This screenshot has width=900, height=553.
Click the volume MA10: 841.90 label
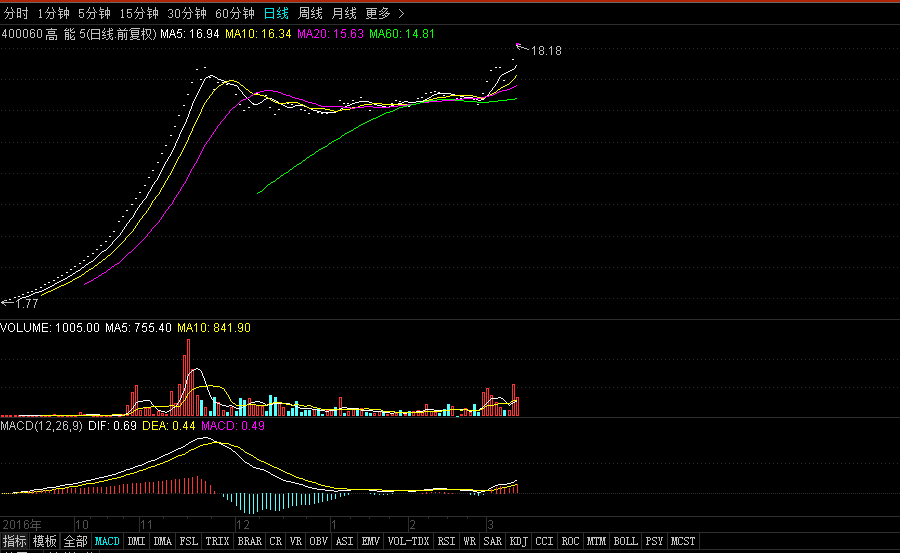pyautogui.click(x=214, y=328)
